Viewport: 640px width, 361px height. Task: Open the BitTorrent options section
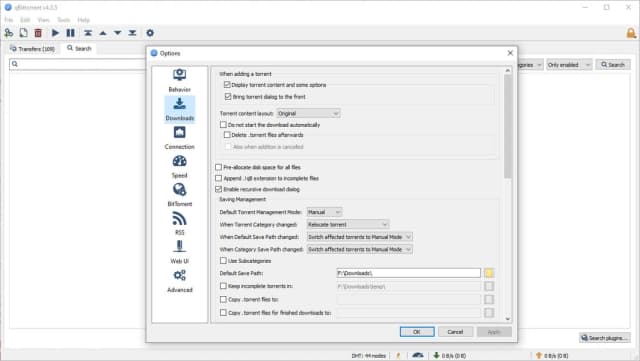click(180, 195)
